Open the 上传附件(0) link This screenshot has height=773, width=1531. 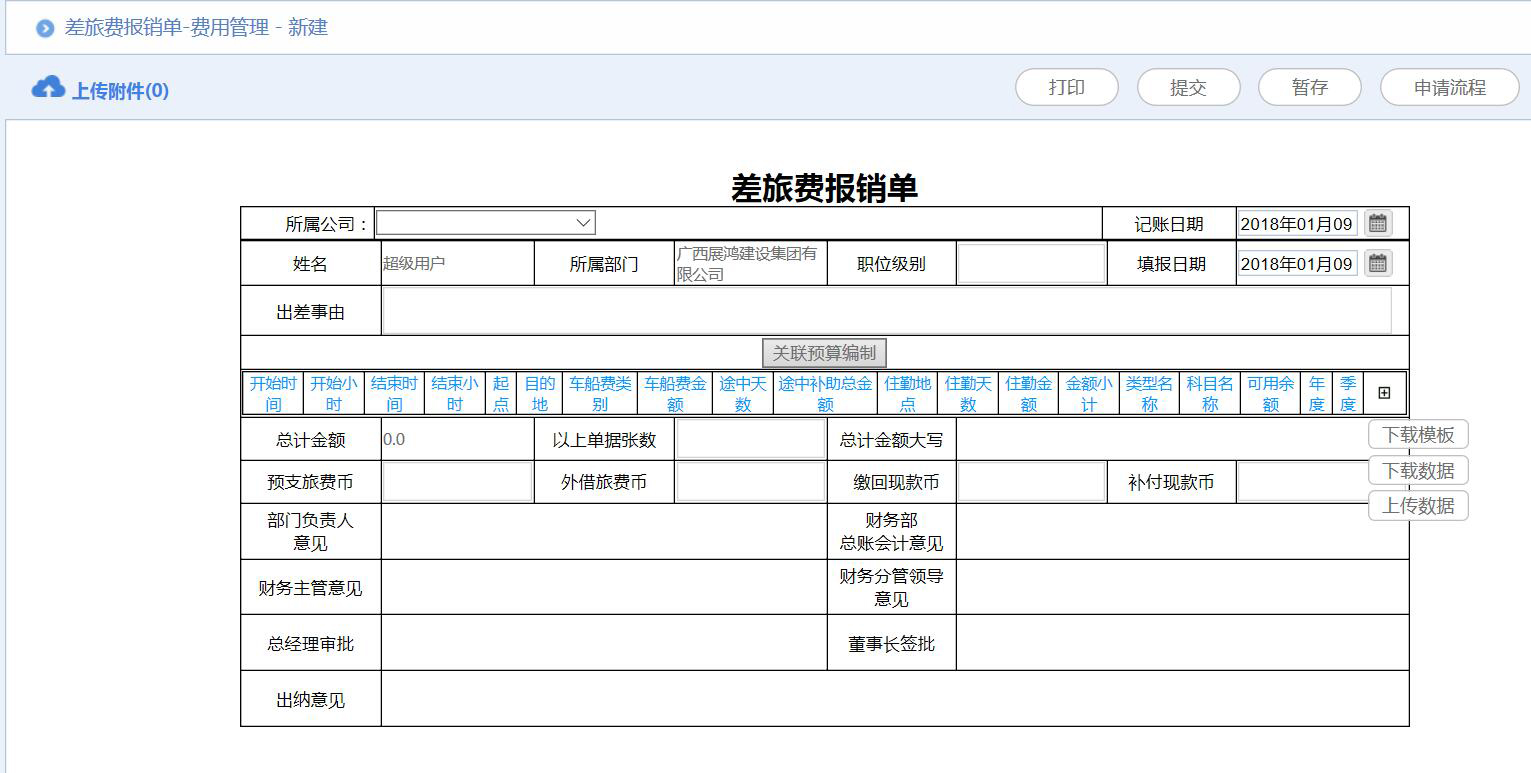pyautogui.click(x=120, y=91)
